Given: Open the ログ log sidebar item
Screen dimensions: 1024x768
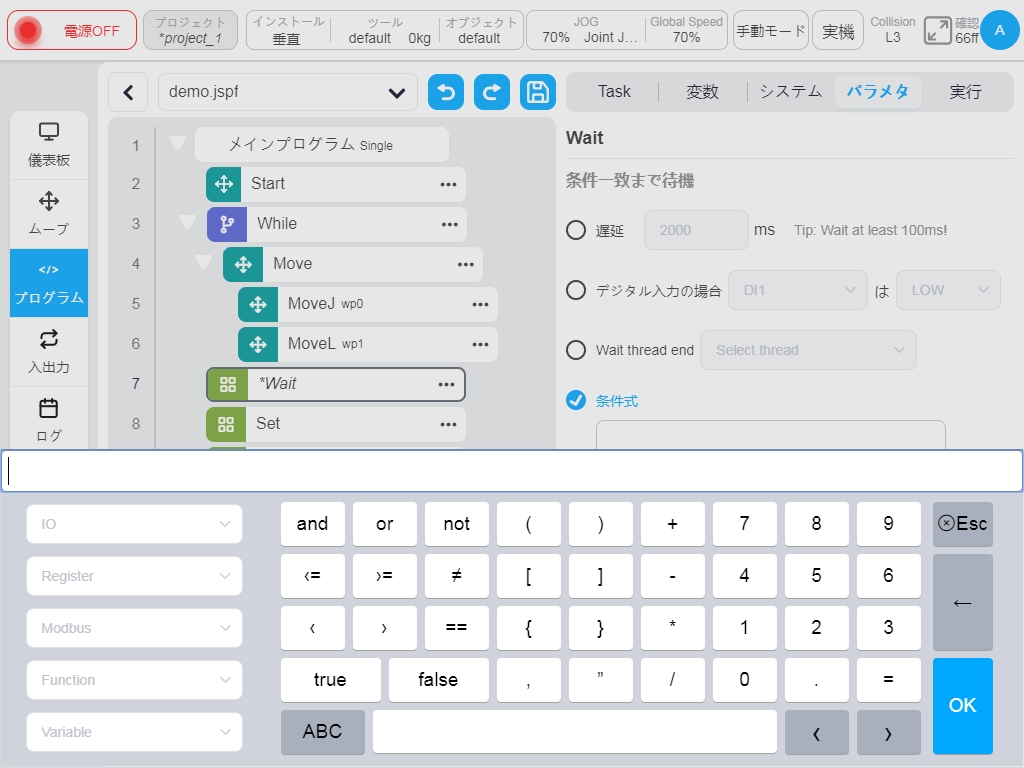Looking at the screenshot, I should (x=49, y=419).
